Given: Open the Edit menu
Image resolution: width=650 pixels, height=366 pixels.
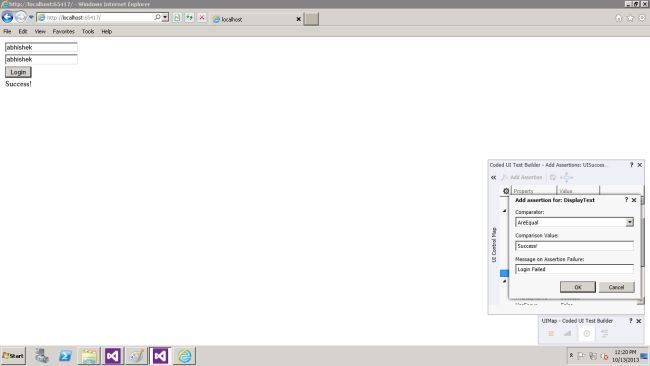Looking at the screenshot, I should (x=23, y=32).
